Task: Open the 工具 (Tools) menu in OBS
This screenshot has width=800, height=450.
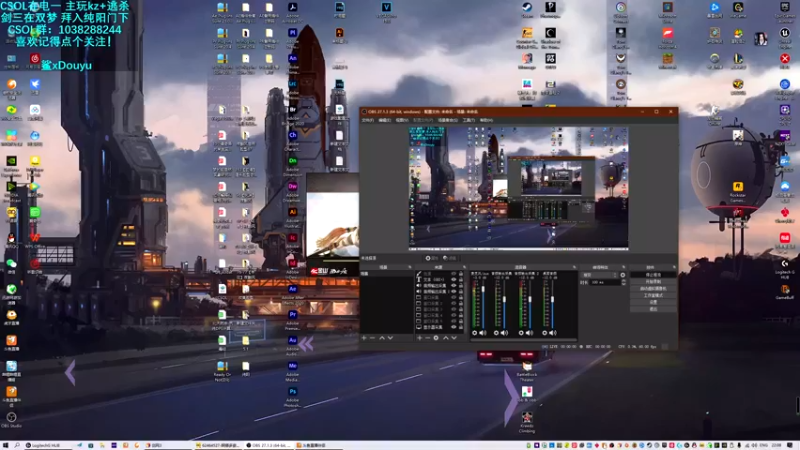Action: pyautogui.click(x=469, y=120)
